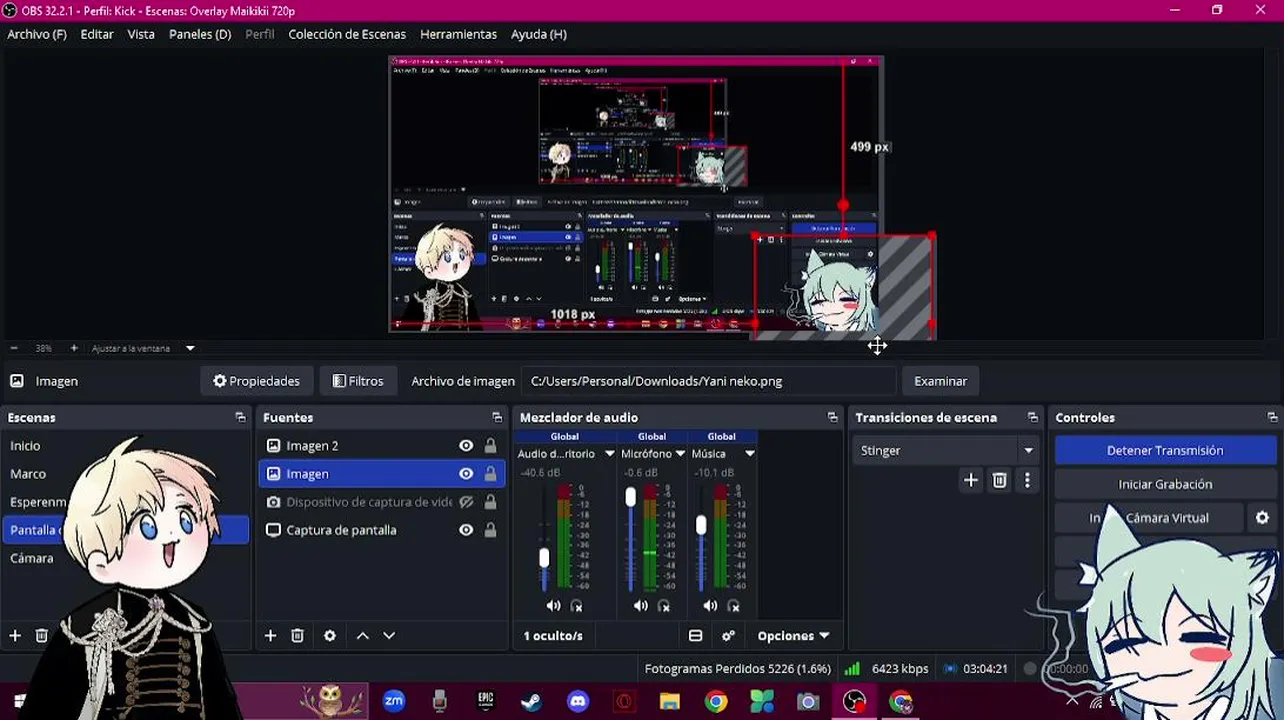The height and width of the screenshot is (720, 1284).
Task: Toggle monitoring for Micrófono channel
Action: [663, 606]
